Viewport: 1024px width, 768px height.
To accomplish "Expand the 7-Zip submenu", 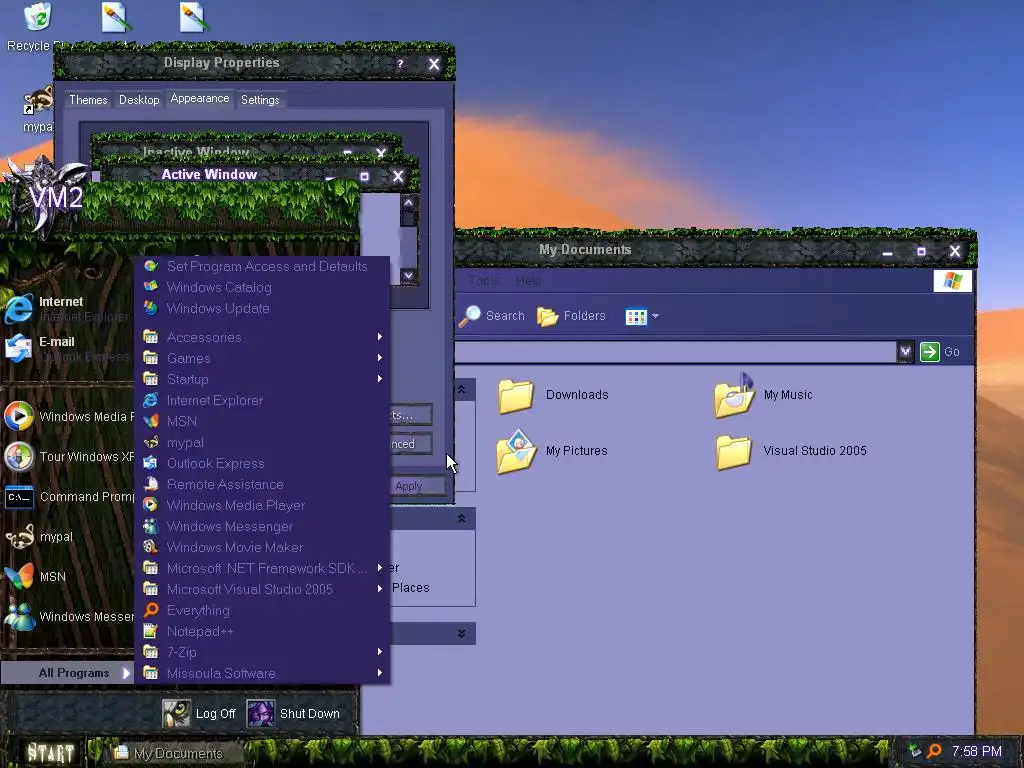I will coord(262,652).
